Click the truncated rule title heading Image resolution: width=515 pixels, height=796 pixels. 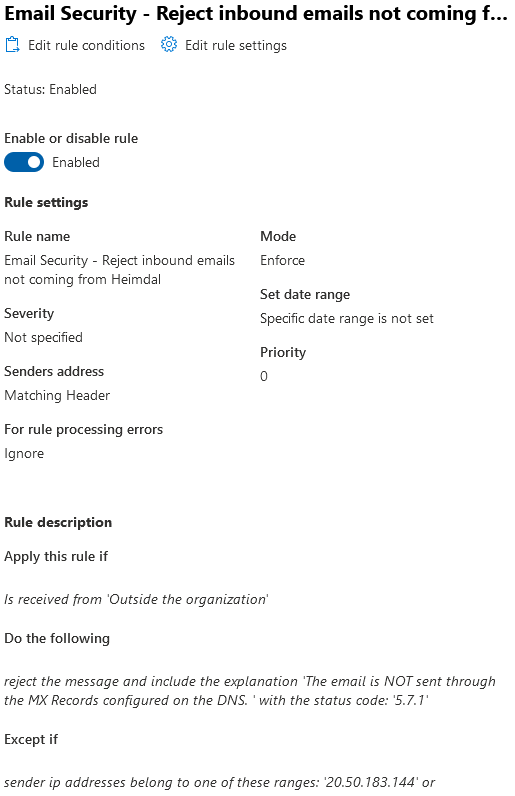pos(256,14)
